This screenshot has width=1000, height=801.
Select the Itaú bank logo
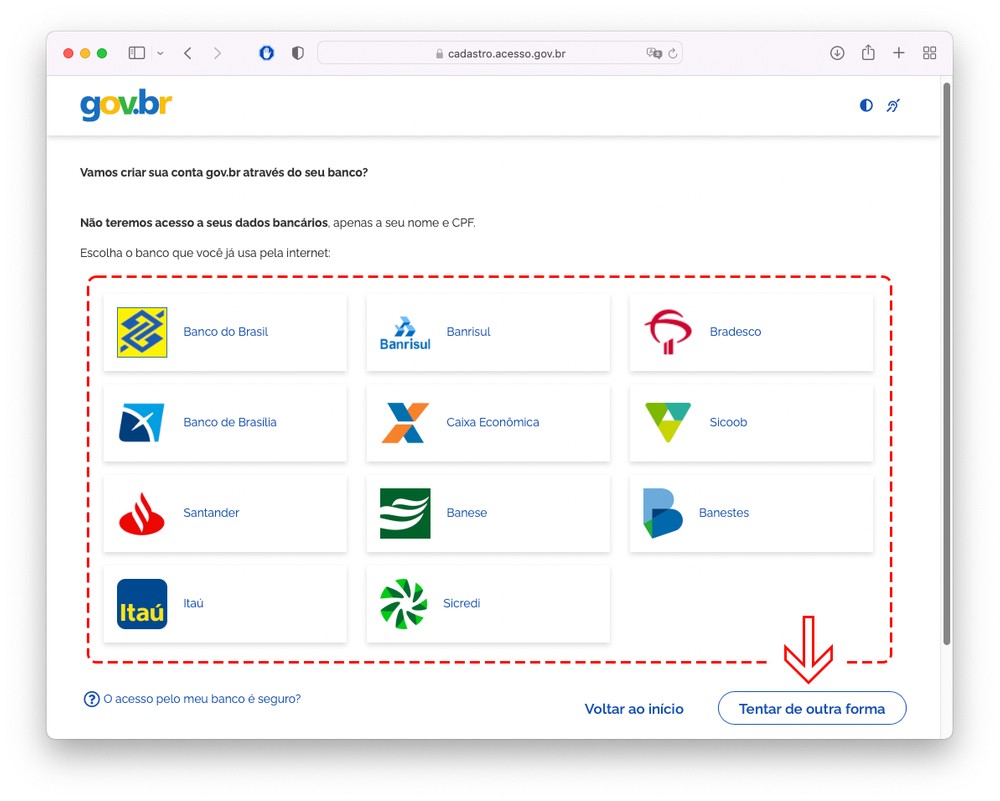point(142,604)
